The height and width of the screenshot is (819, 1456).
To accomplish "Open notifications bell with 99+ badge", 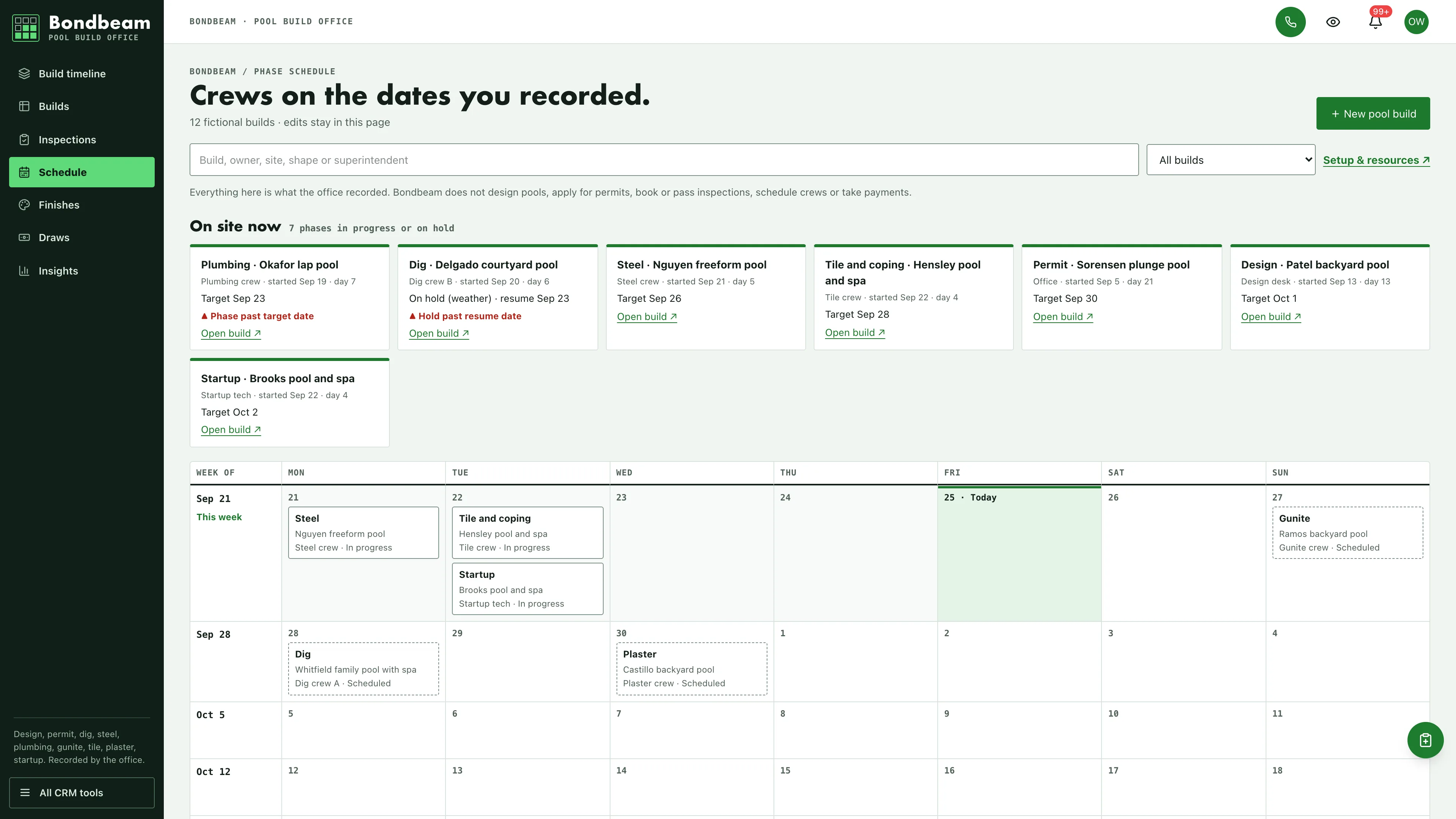I will pos(1375,22).
